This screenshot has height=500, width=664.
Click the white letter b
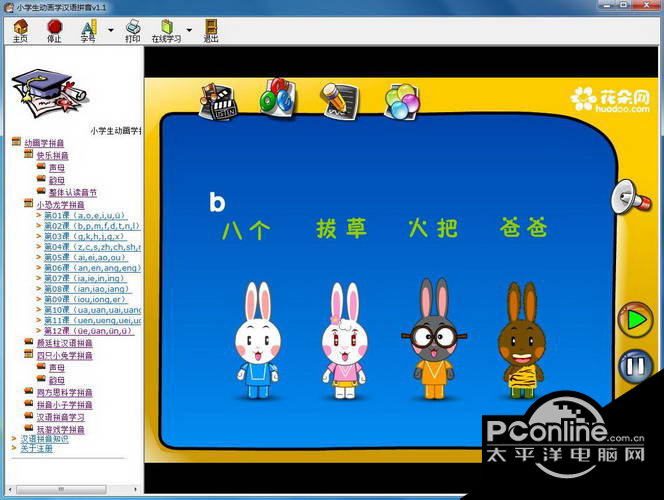point(217,202)
